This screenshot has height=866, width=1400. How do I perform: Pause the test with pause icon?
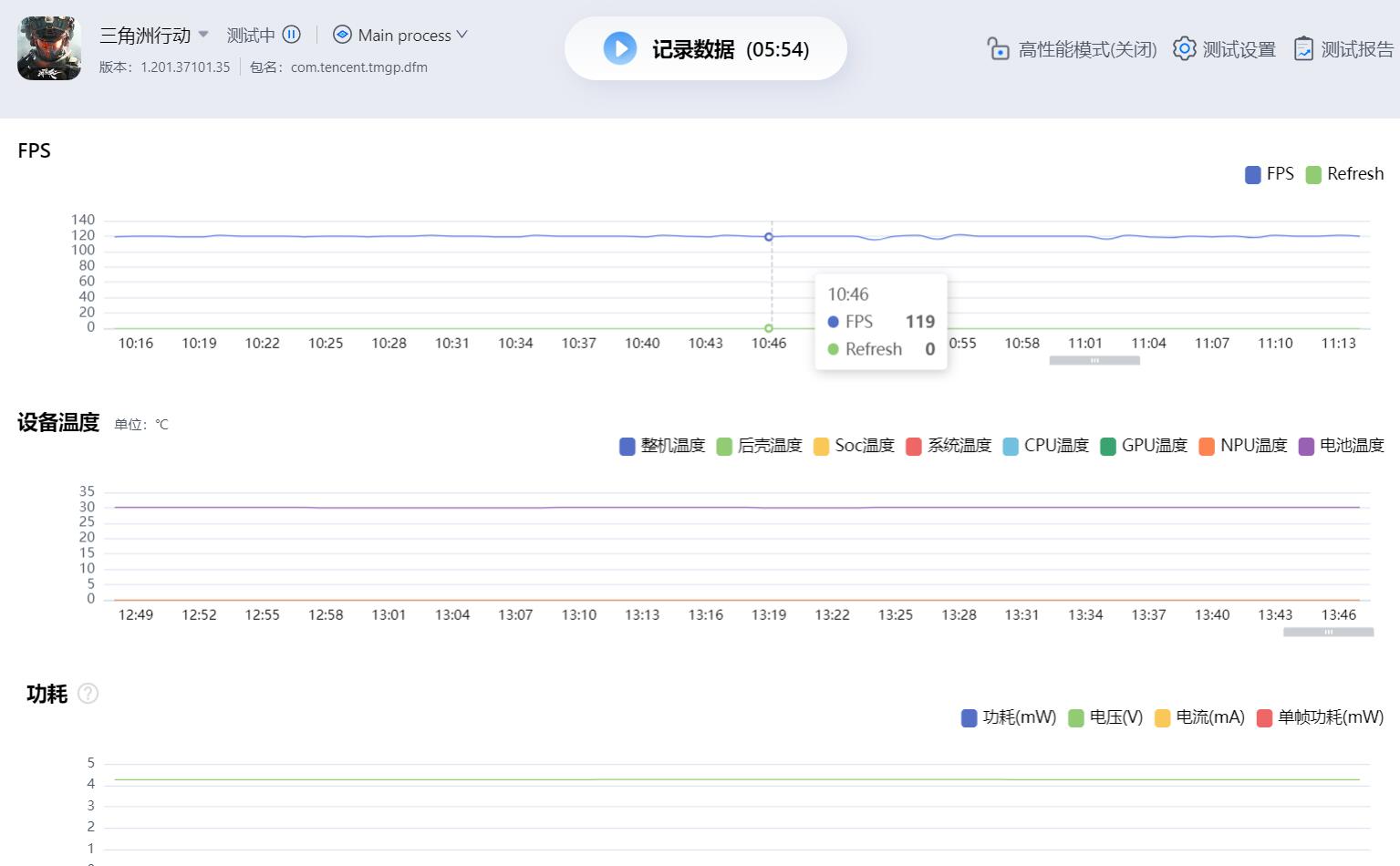tap(292, 35)
